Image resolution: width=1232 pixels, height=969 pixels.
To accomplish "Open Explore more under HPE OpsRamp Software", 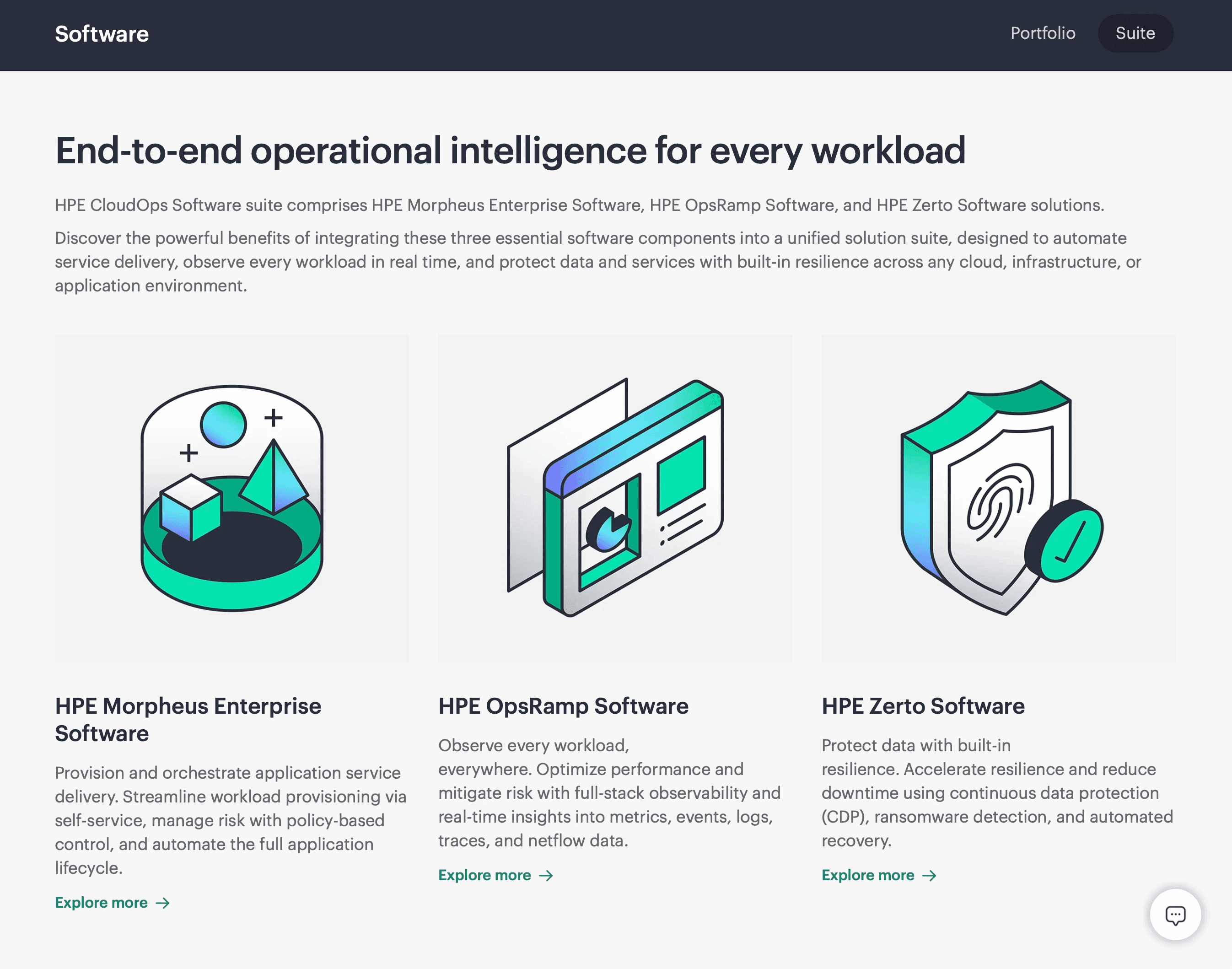I will [496, 875].
